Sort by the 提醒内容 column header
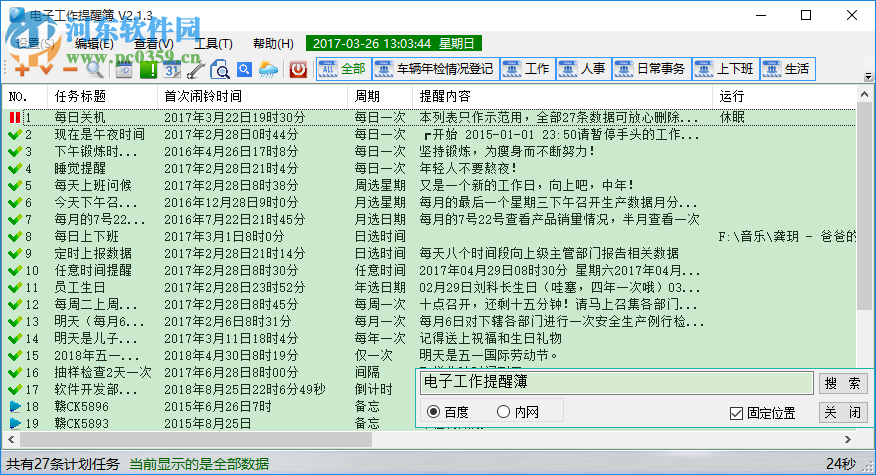The image size is (876, 475). coord(563,97)
